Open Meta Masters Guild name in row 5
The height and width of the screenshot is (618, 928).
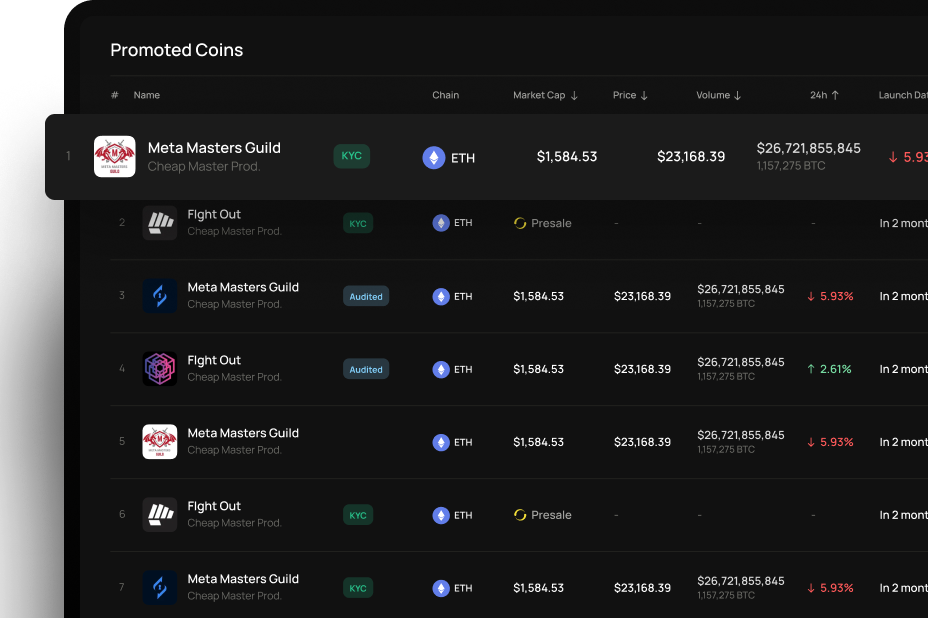(243, 433)
